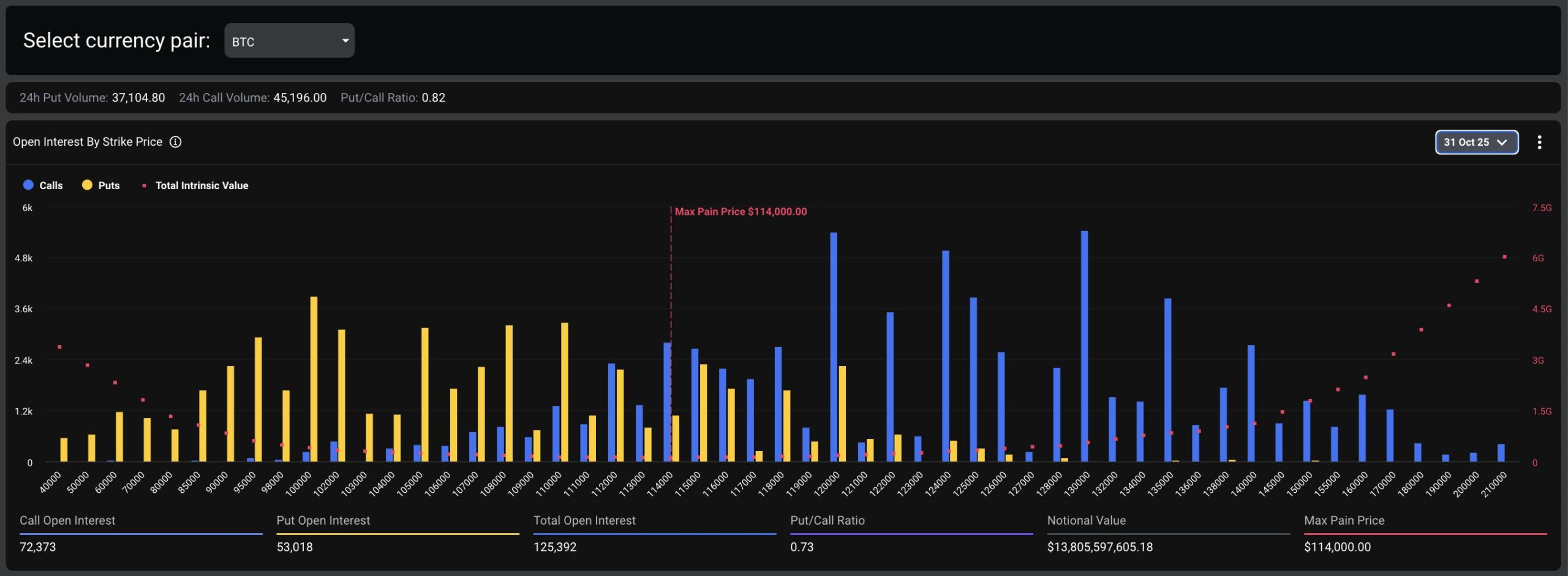Click the blue call bar at 135000 strike
This screenshot has height=576, width=1568.
[1167, 380]
